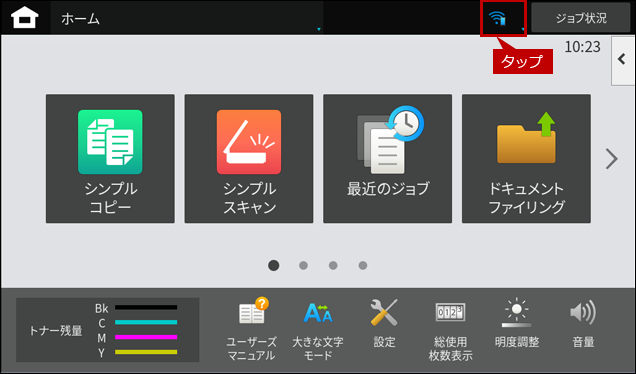Open ドキュメントファイリング document filing
Image resolution: width=636 pixels, height=374 pixels.
(x=526, y=159)
